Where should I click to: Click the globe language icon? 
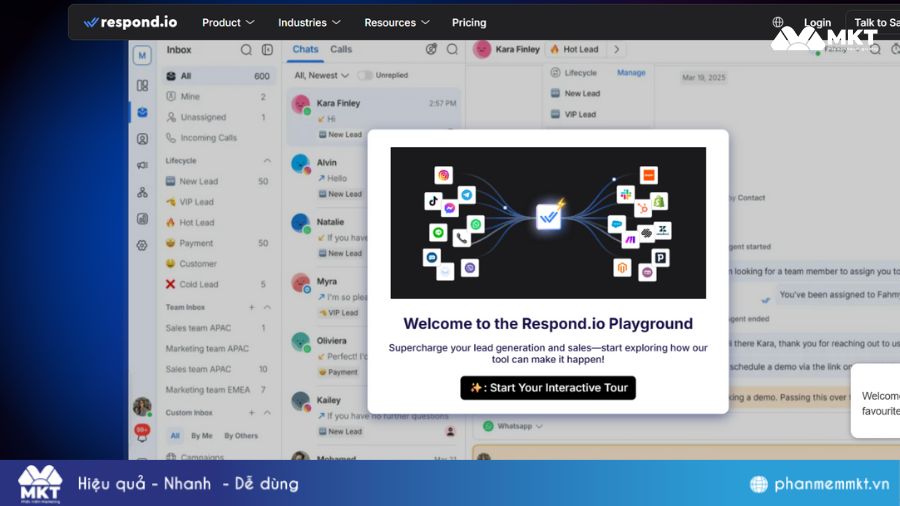pos(778,22)
